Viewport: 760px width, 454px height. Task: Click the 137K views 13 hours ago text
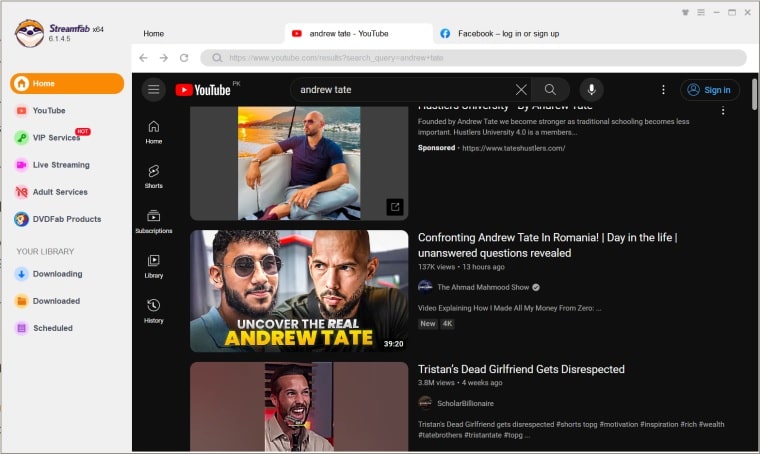click(x=461, y=267)
